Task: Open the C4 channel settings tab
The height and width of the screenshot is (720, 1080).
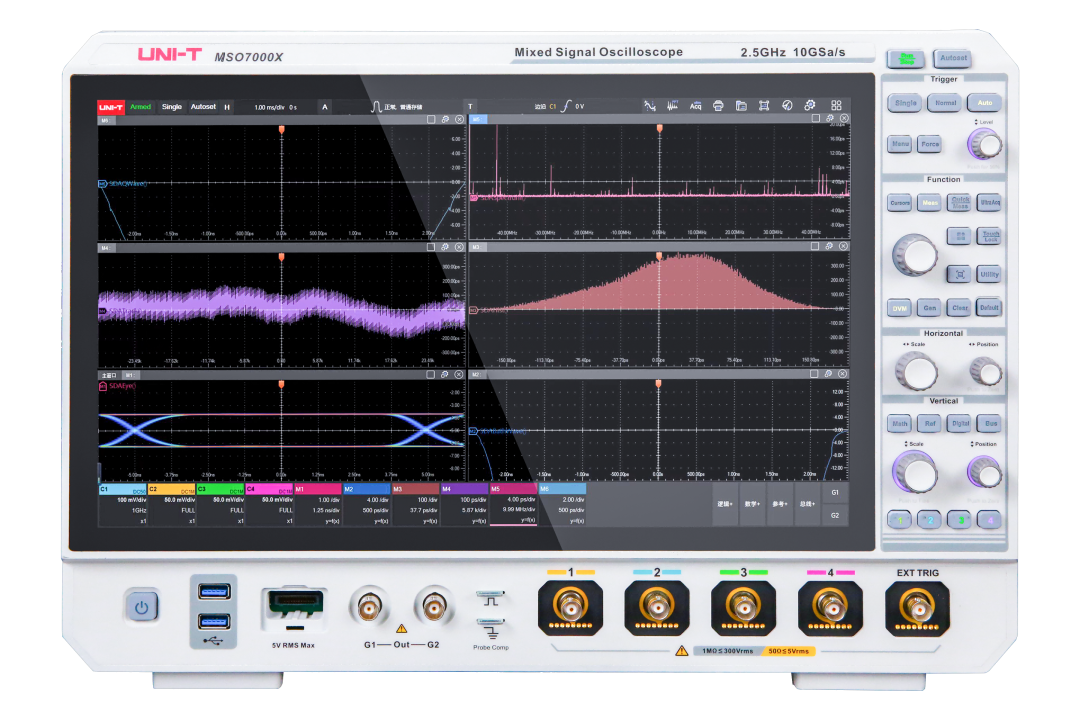Action: (270, 505)
